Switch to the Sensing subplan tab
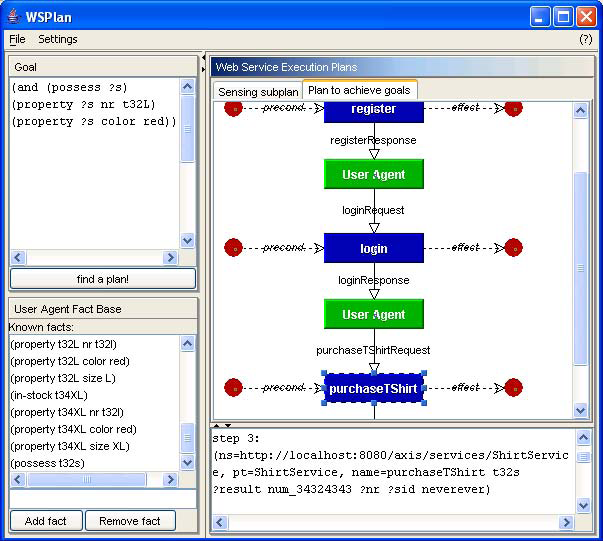The width and height of the screenshot is (603, 541). [258, 91]
